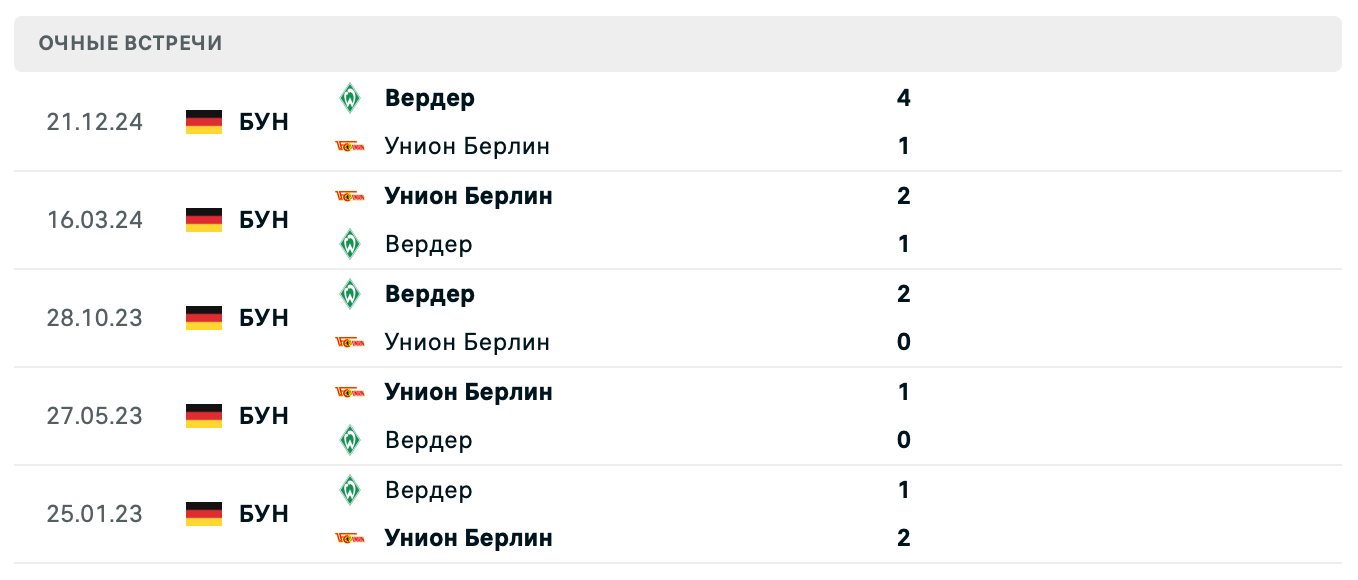The width and height of the screenshot is (1358, 580).
Task: Open Вердер team in 21.12.24 match
Action: click(x=430, y=98)
